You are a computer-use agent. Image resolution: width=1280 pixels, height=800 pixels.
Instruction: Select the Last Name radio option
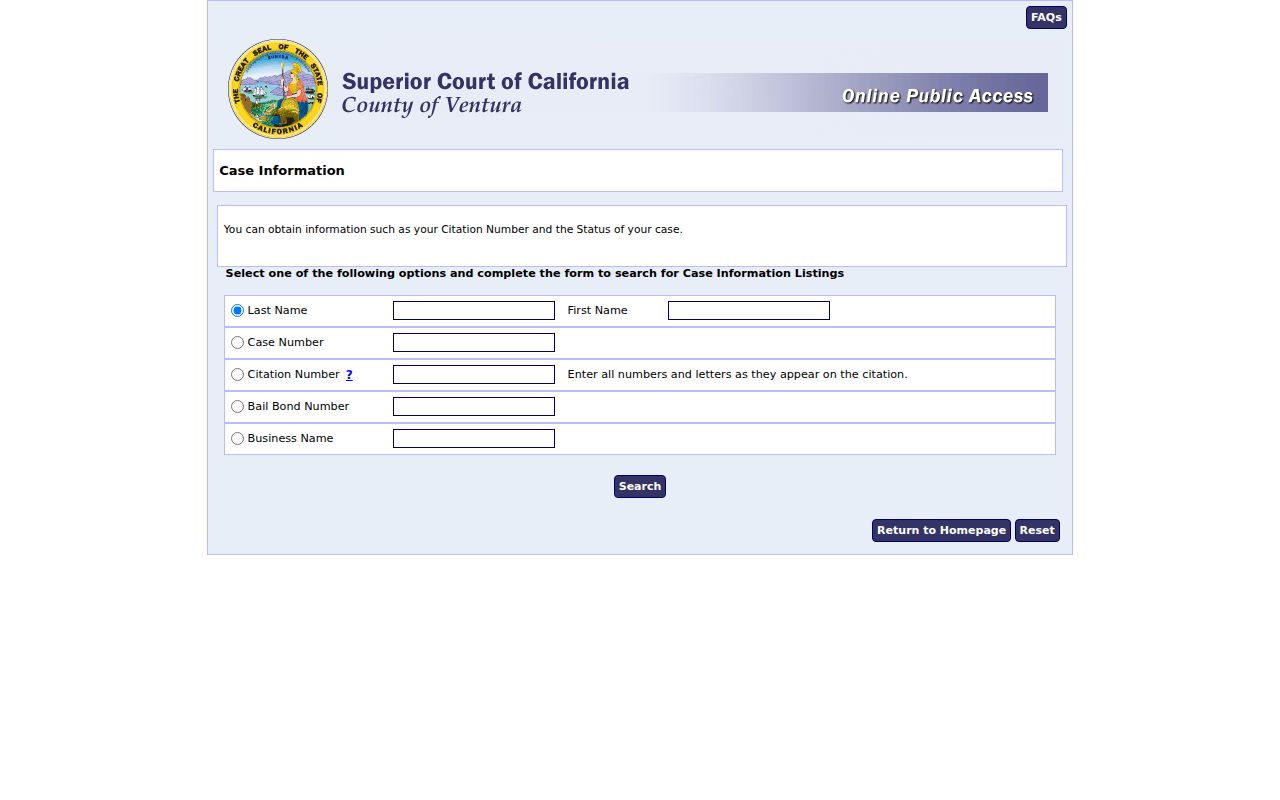coord(237,311)
